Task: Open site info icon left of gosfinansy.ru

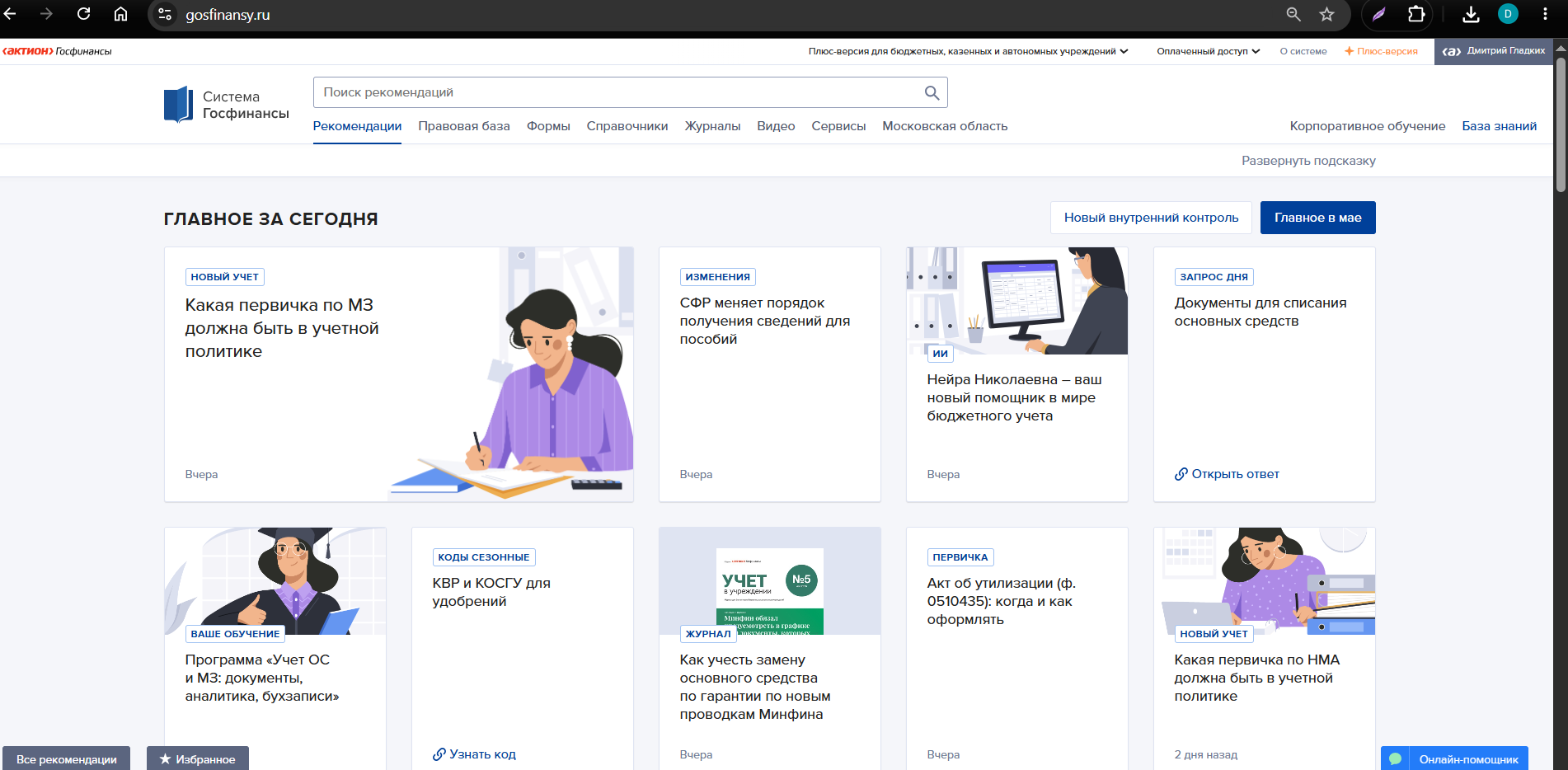Action: (165, 15)
